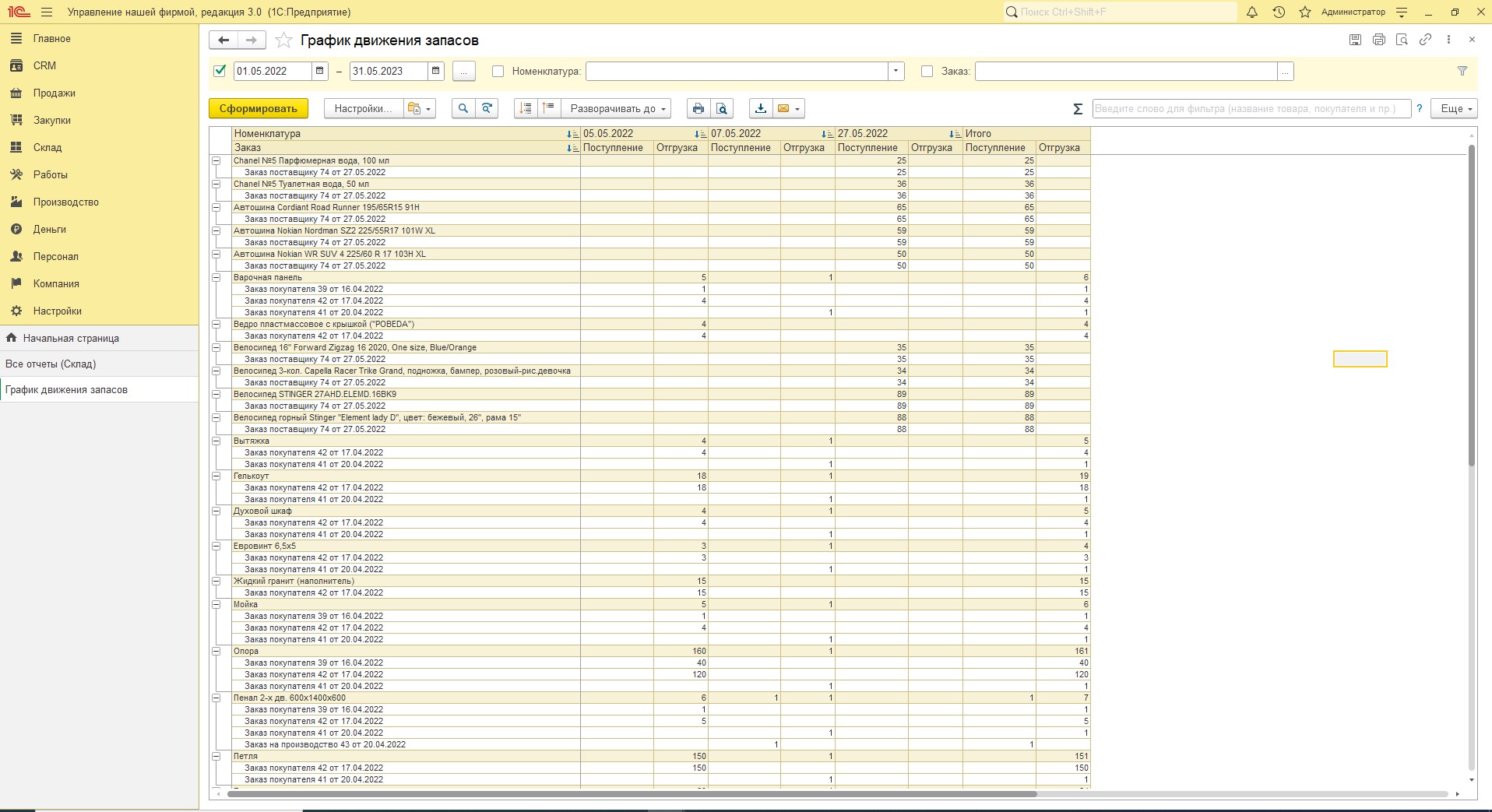Open the hamburger main menu
1492x812 pixels.
click(x=47, y=12)
